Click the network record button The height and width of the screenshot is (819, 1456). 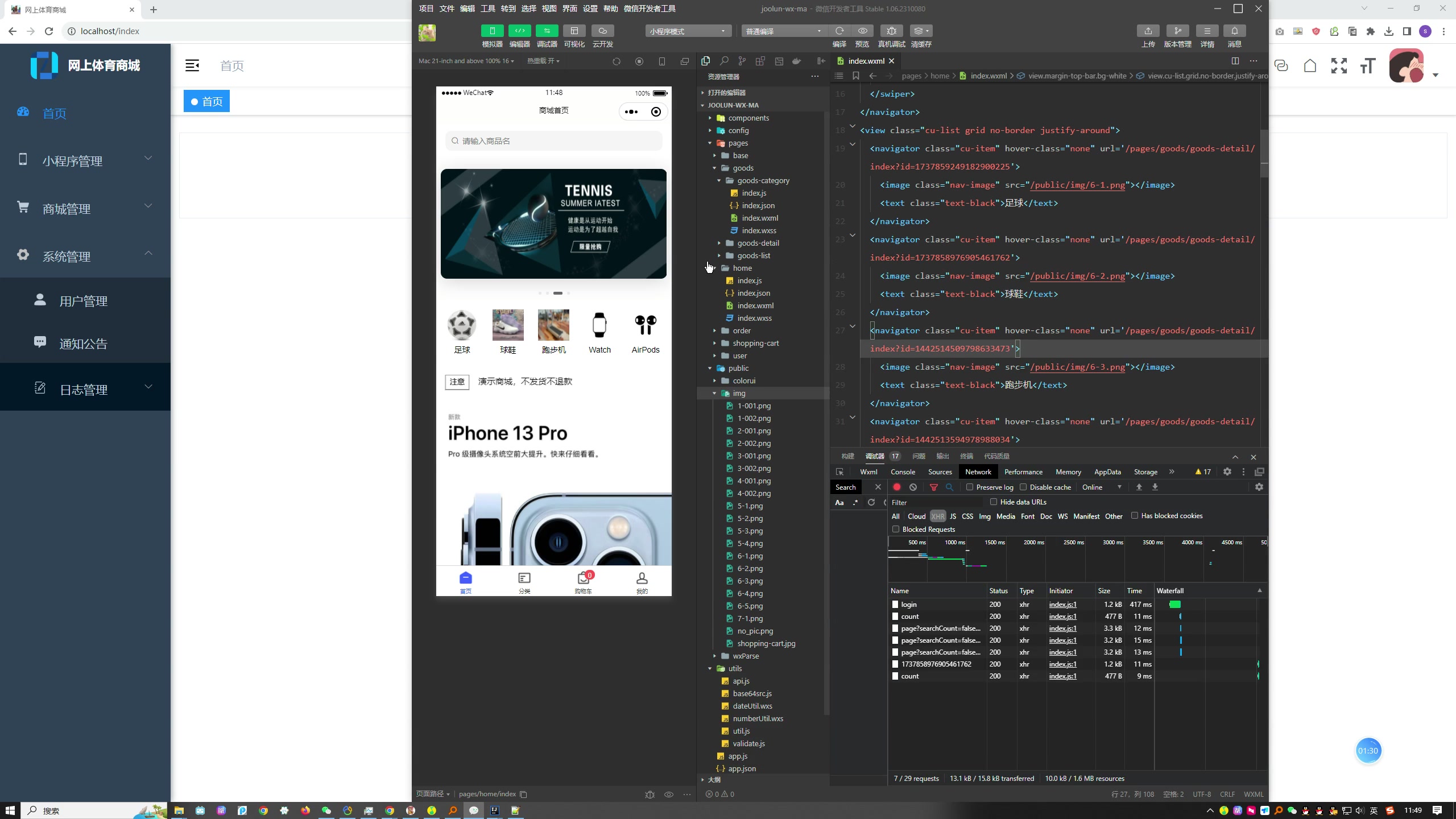pos(897,487)
